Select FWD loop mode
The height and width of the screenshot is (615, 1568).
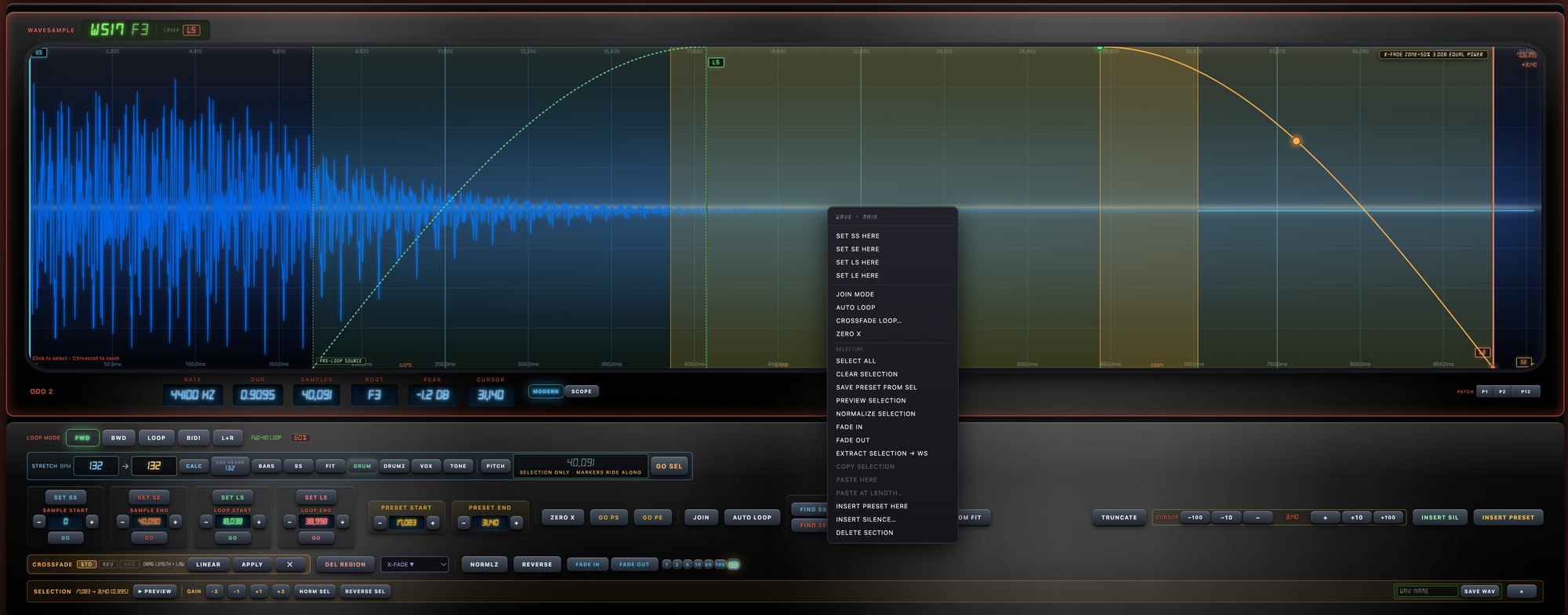[x=82, y=438]
